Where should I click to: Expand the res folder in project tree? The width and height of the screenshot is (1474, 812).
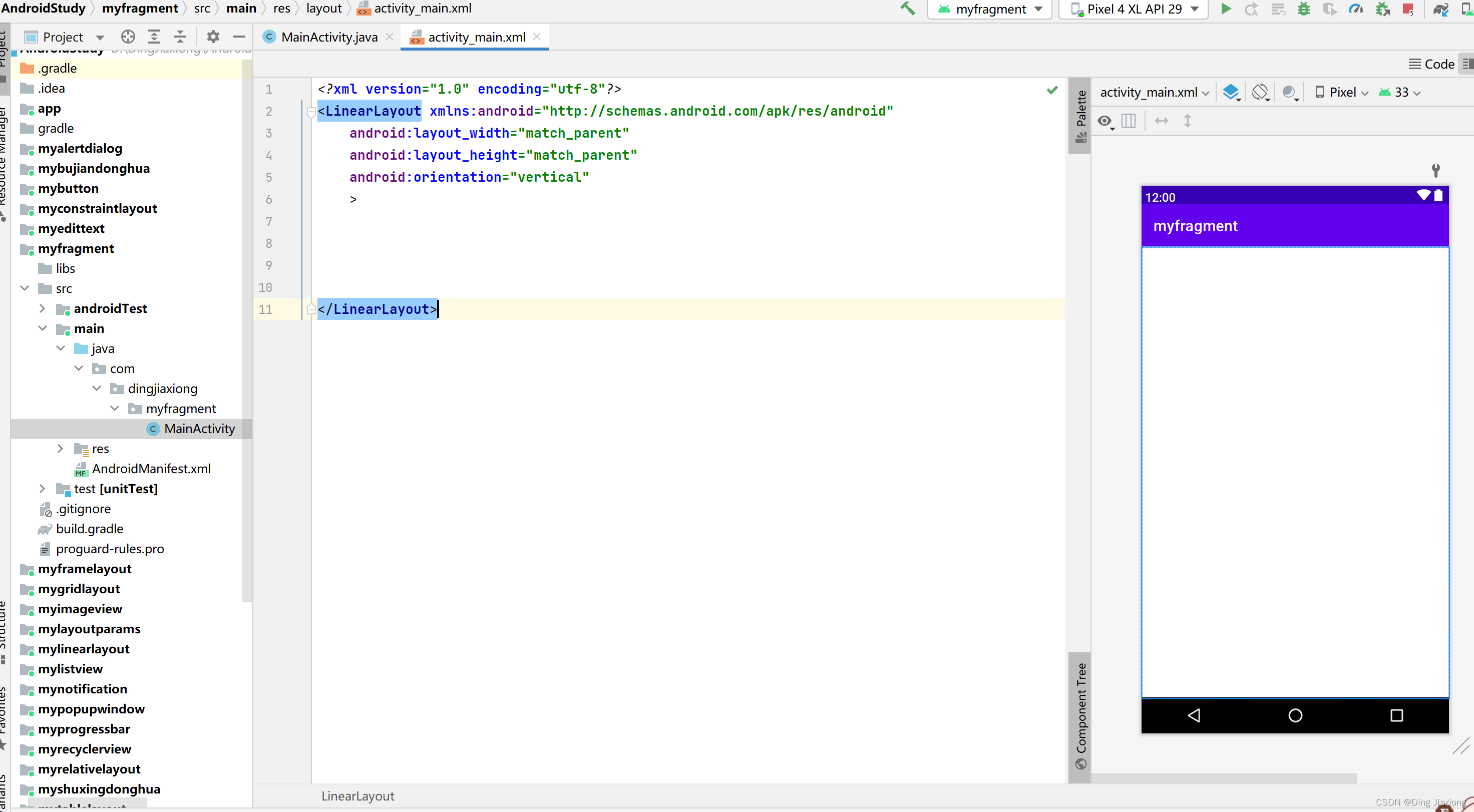60,449
